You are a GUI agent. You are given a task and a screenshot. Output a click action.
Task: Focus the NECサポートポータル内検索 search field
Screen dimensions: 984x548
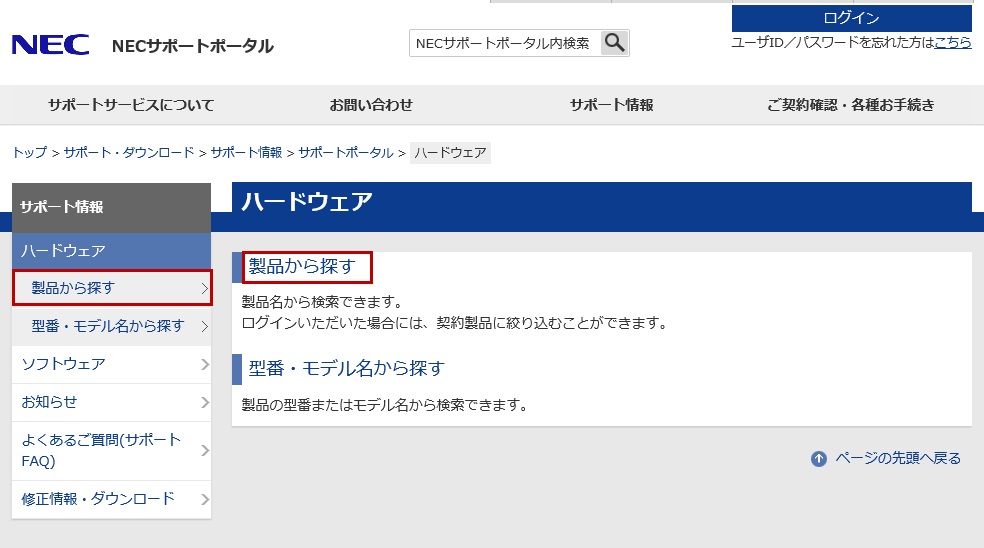point(505,43)
